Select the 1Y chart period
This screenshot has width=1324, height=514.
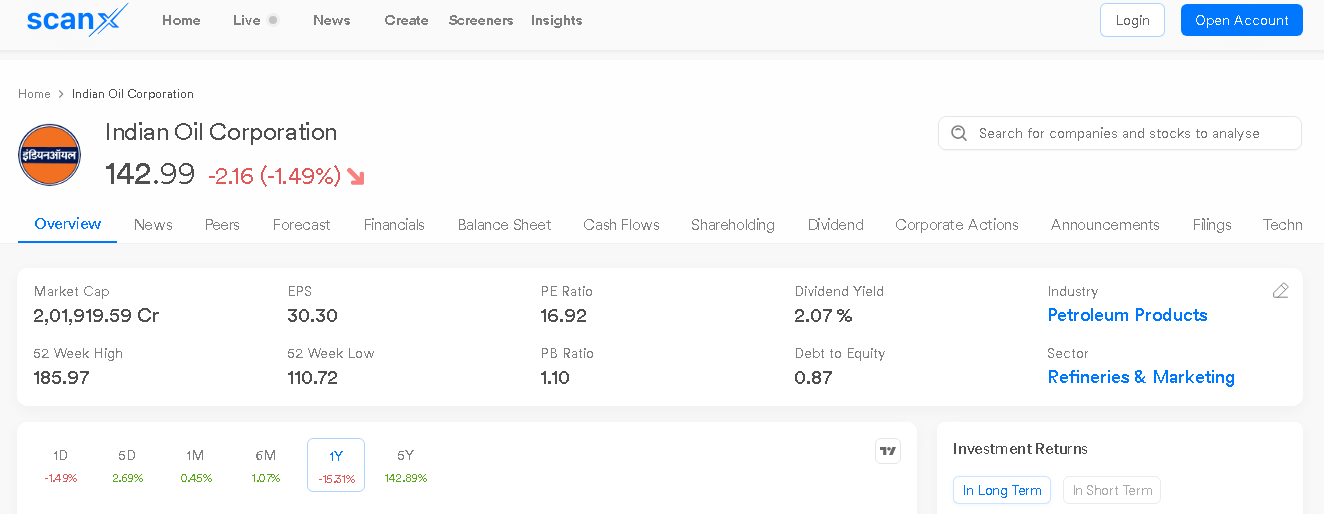[336, 465]
